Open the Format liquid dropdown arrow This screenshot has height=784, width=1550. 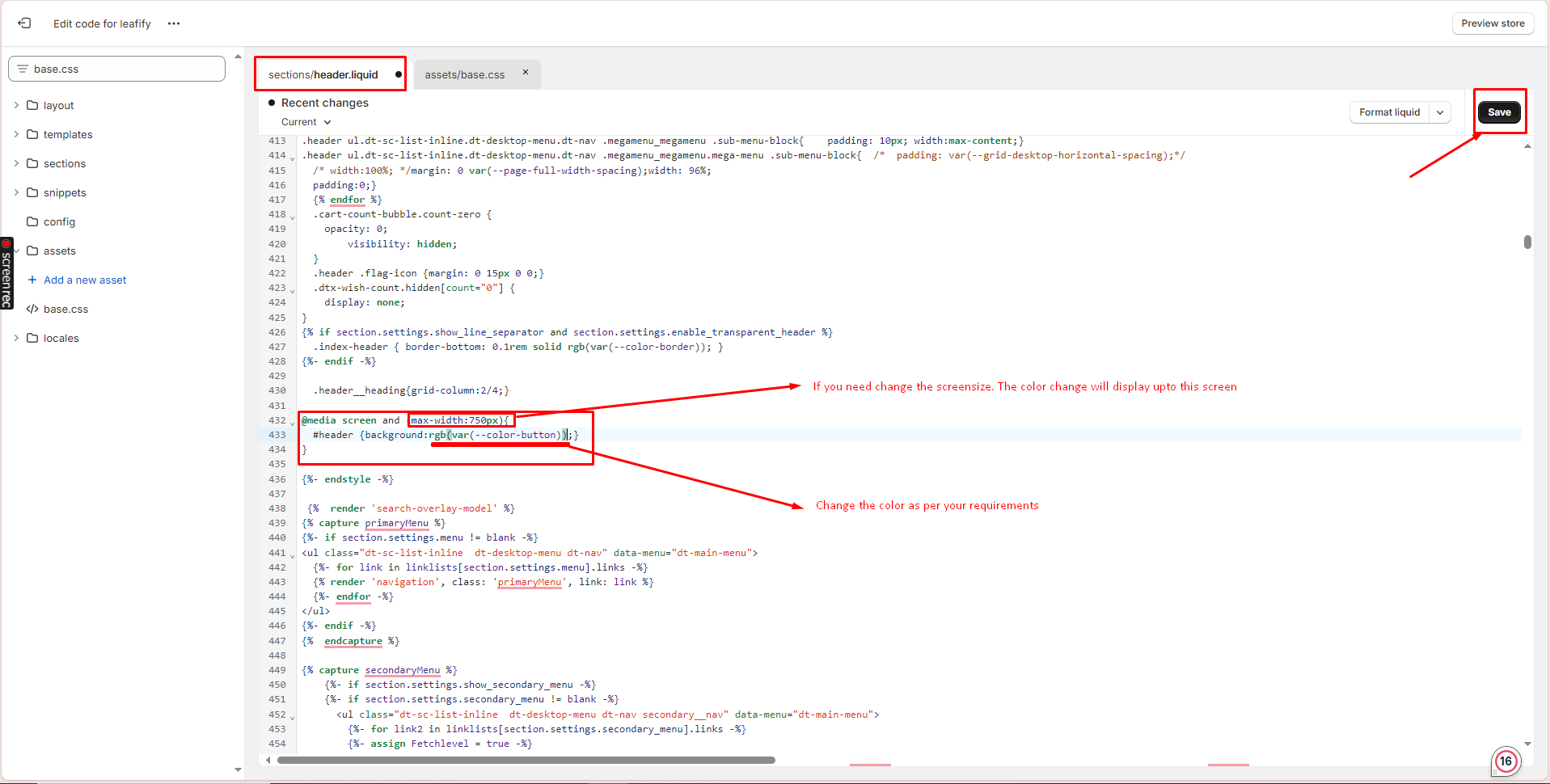point(1440,112)
